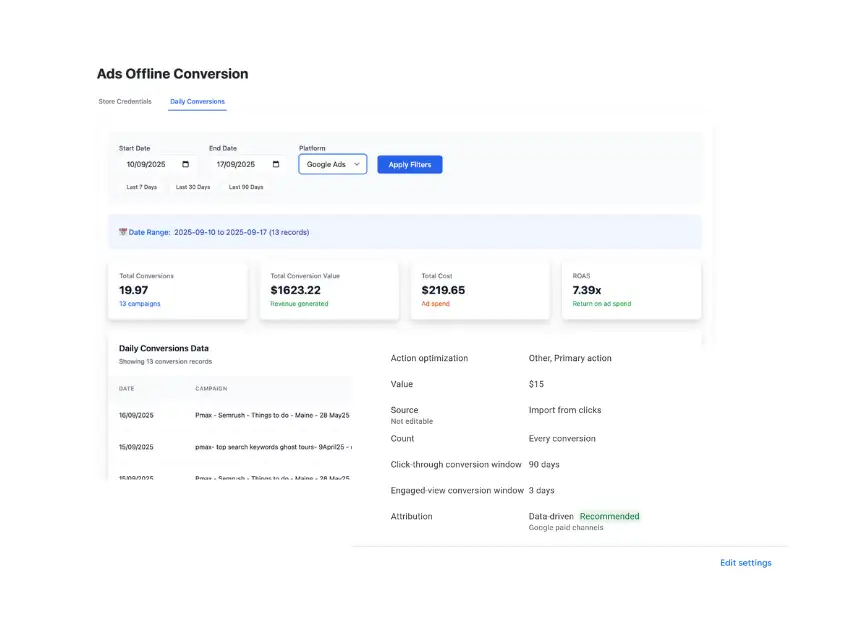Select the Daily Conversions tab

[x=197, y=101]
